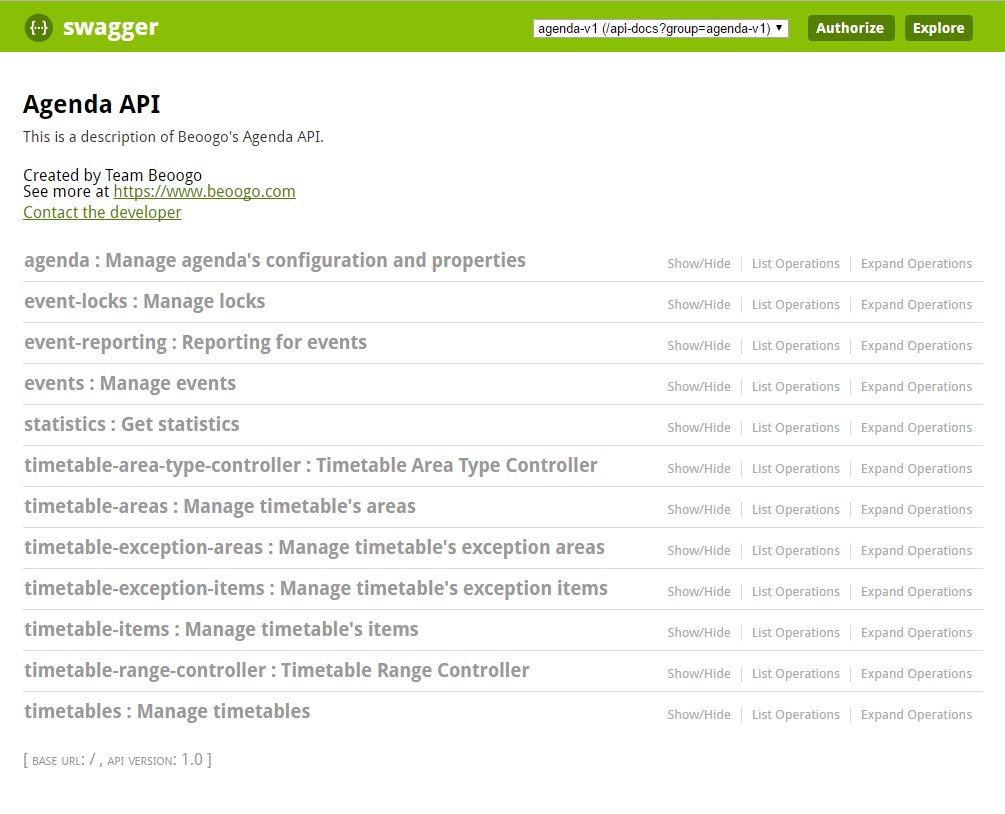This screenshot has width=1005, height=814.
Task: Expand Operations for timetable-items
Action: pyautogui.click(x=917, y=633)
